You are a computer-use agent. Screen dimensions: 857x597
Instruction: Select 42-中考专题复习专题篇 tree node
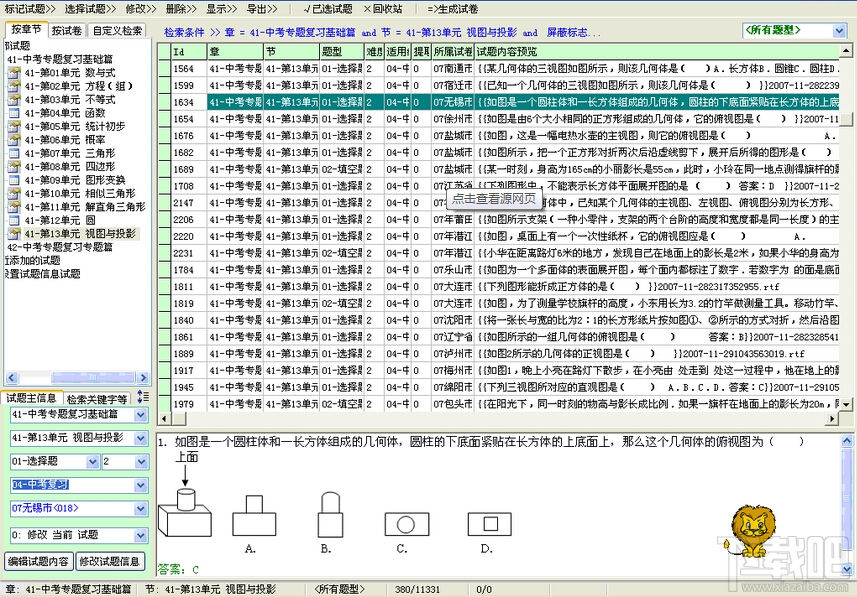(x=60, y=247)
